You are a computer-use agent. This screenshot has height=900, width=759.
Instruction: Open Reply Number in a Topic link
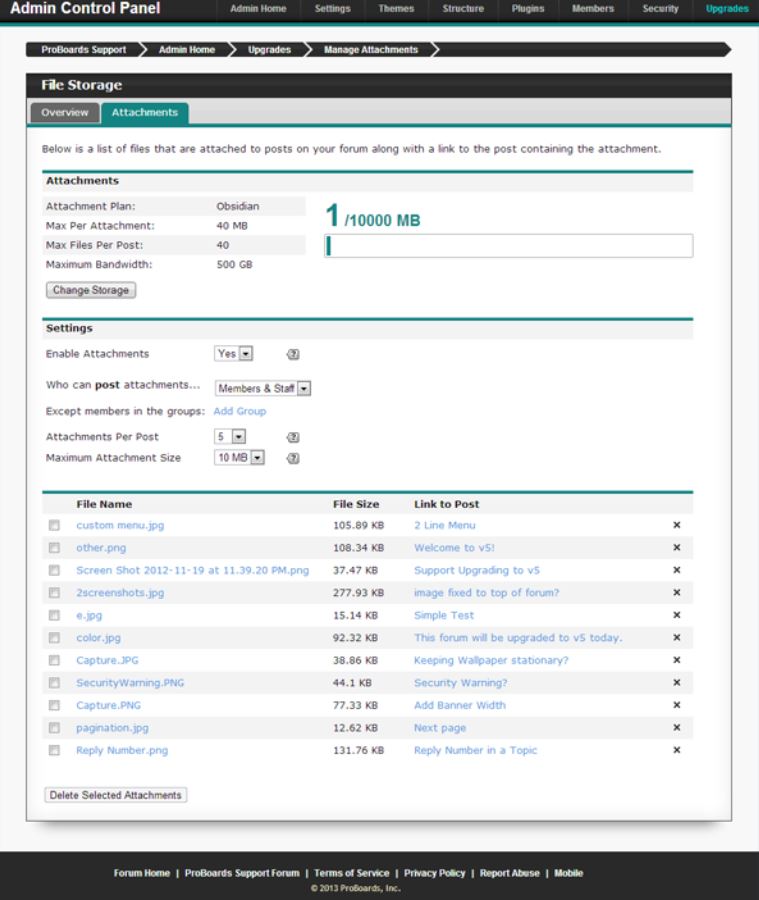(x=475, y=750)
